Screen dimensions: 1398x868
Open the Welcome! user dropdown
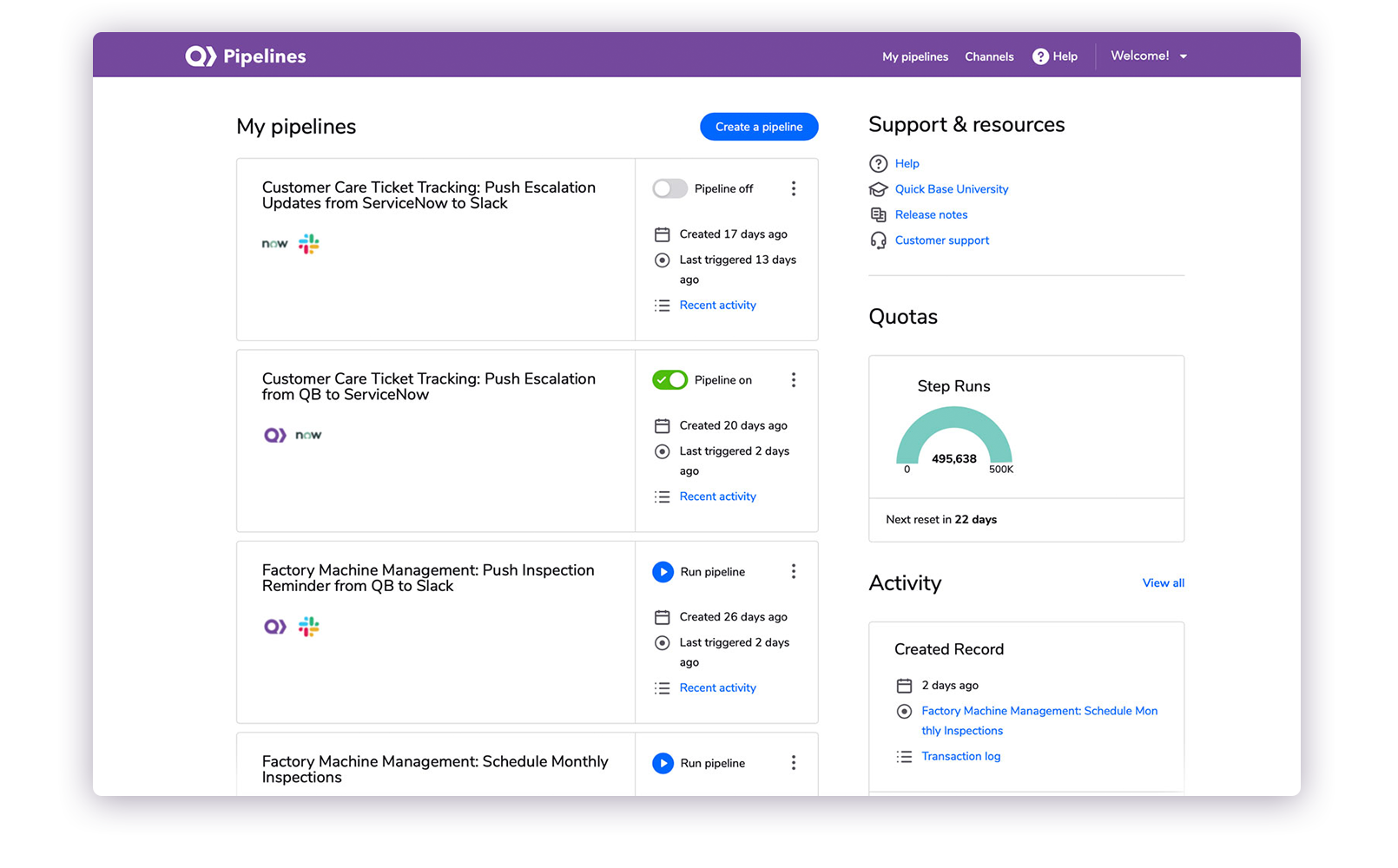click(1149, 56)
